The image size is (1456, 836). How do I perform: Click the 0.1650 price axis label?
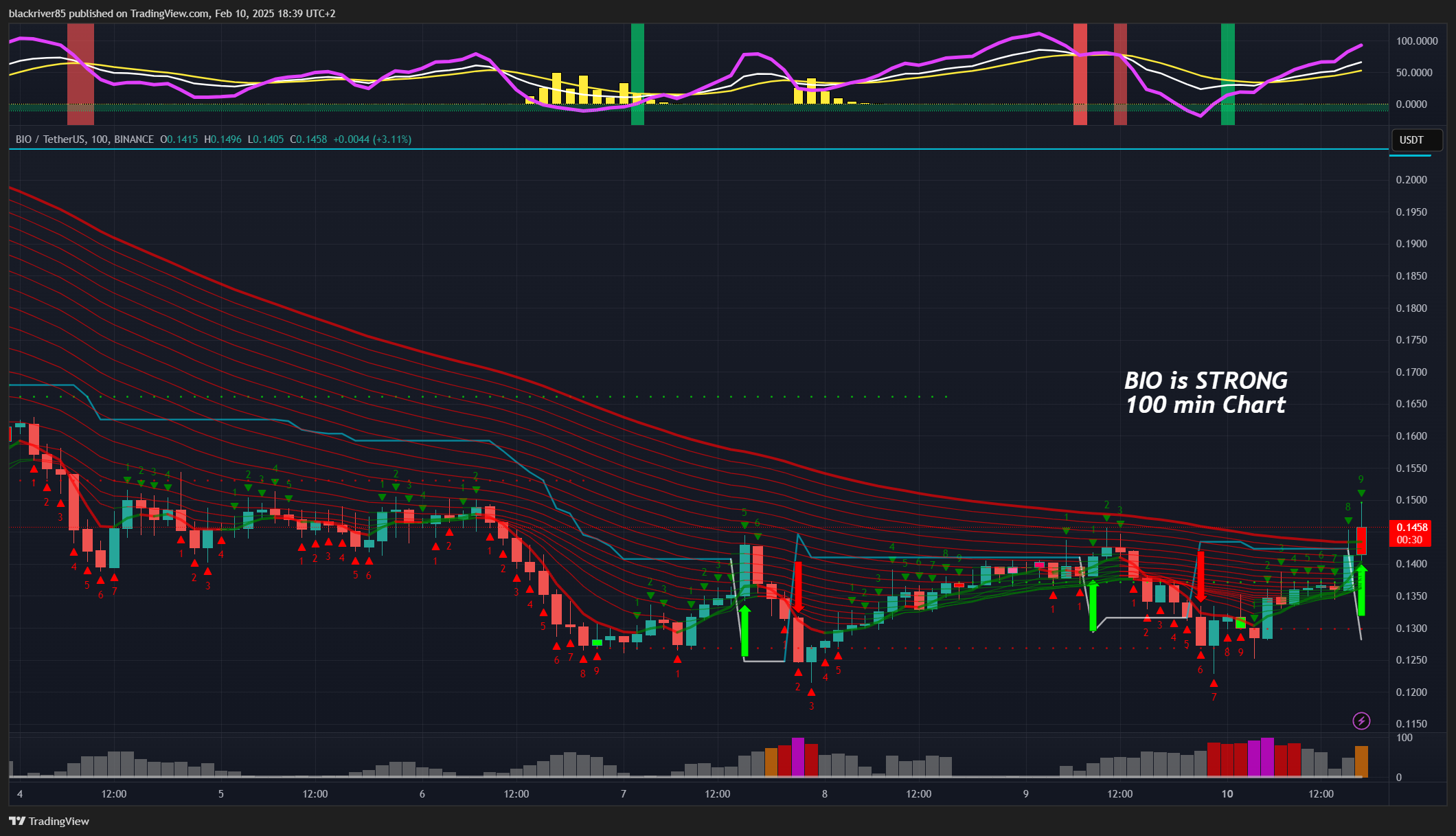pos(1411,404)
